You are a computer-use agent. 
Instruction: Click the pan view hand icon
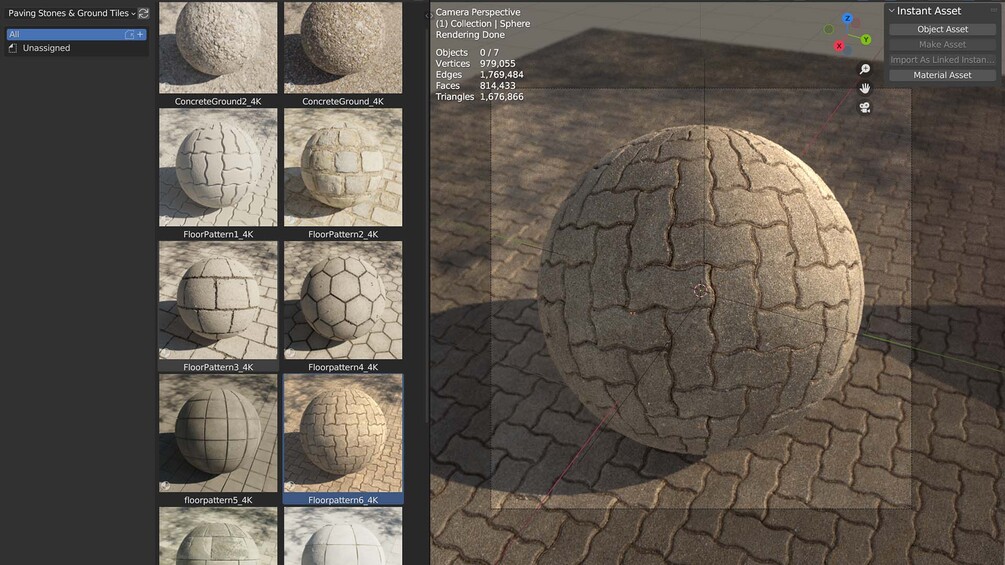pos(865,88)
